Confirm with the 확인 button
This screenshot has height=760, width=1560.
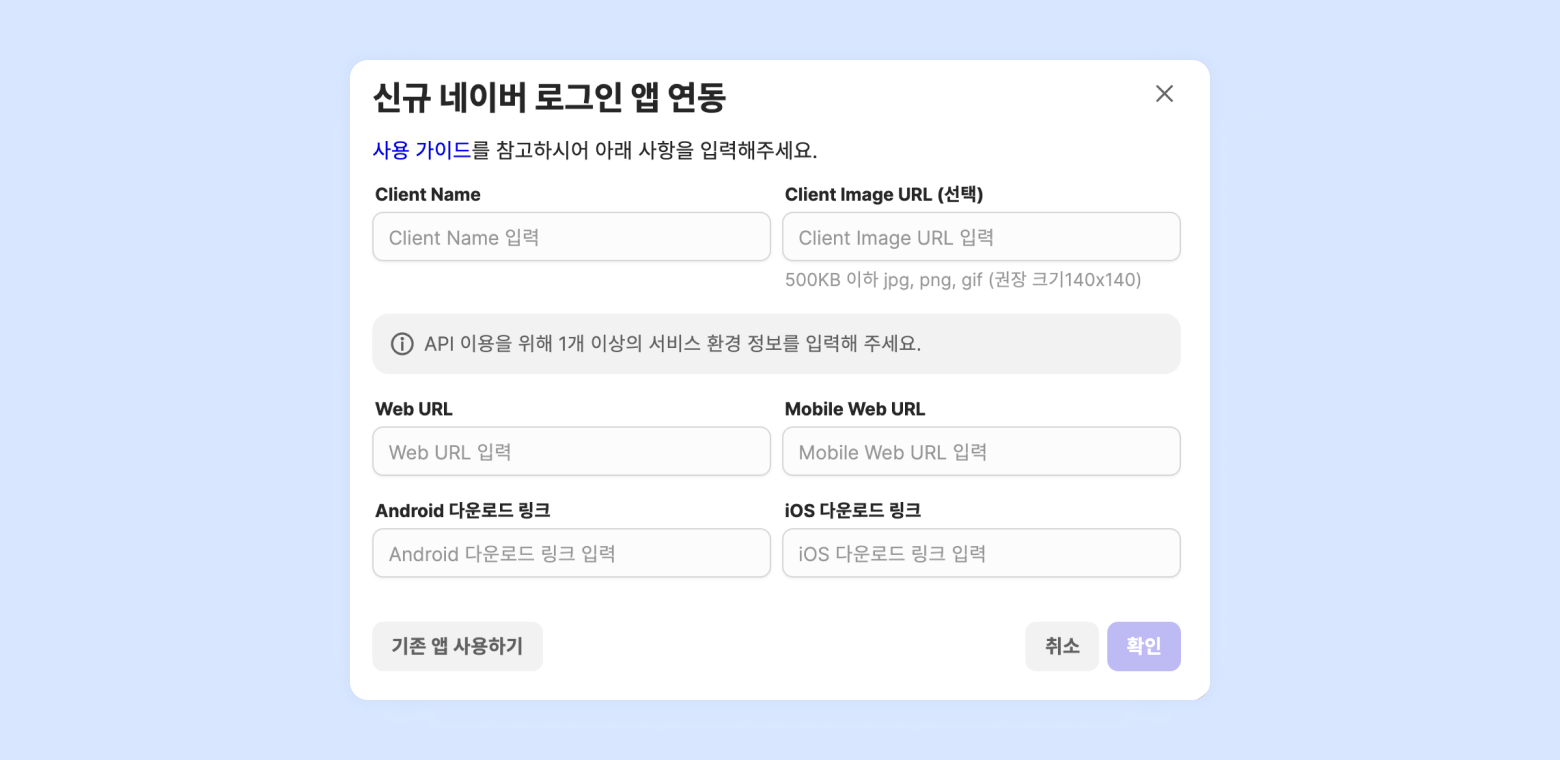pyautogui.click(x=1144, y=646)
